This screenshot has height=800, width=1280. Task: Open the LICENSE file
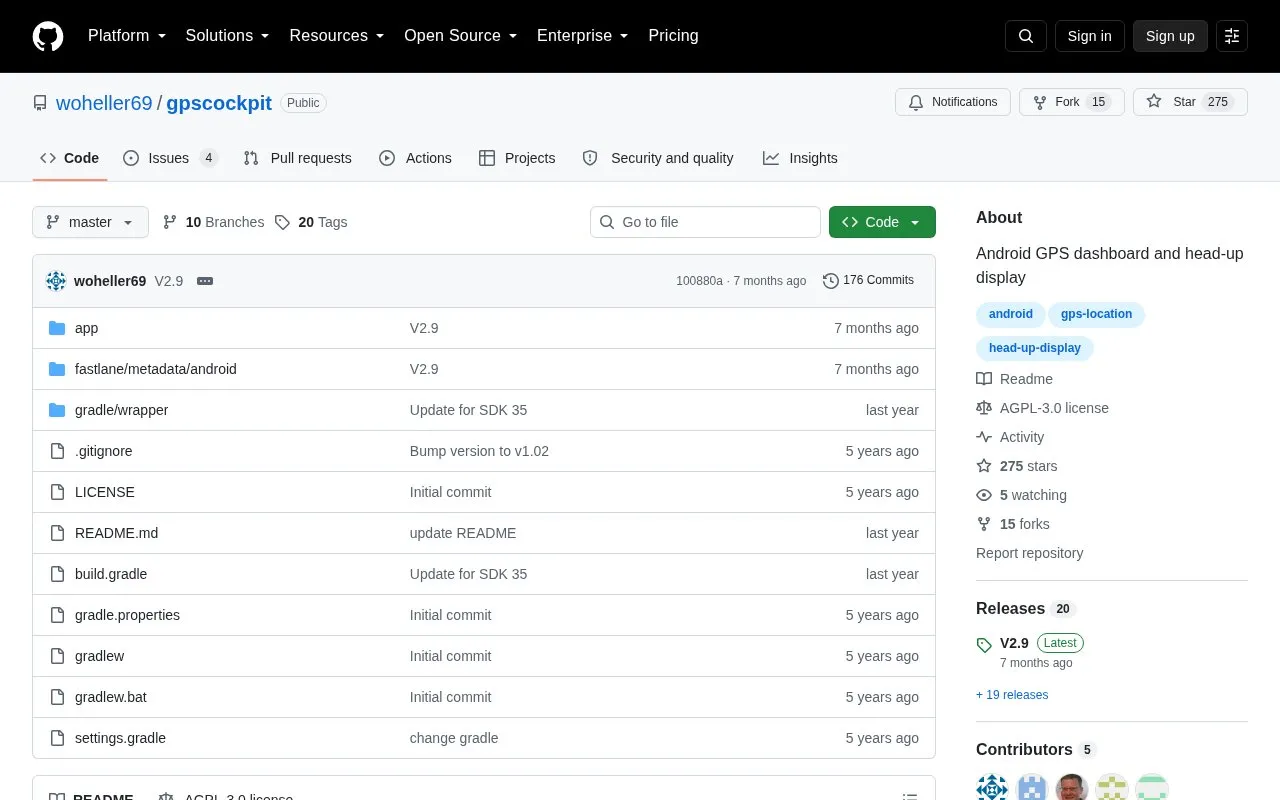pos(105,492)
